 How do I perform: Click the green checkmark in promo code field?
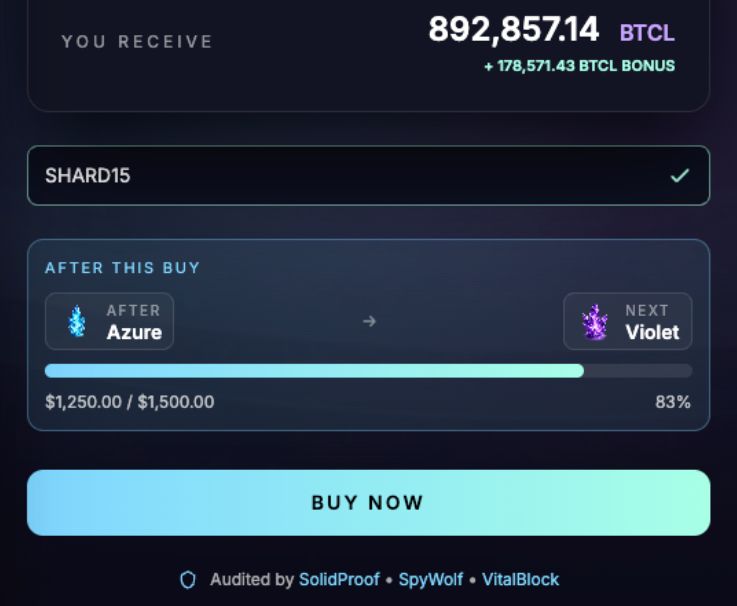click(x=680, y=176)
